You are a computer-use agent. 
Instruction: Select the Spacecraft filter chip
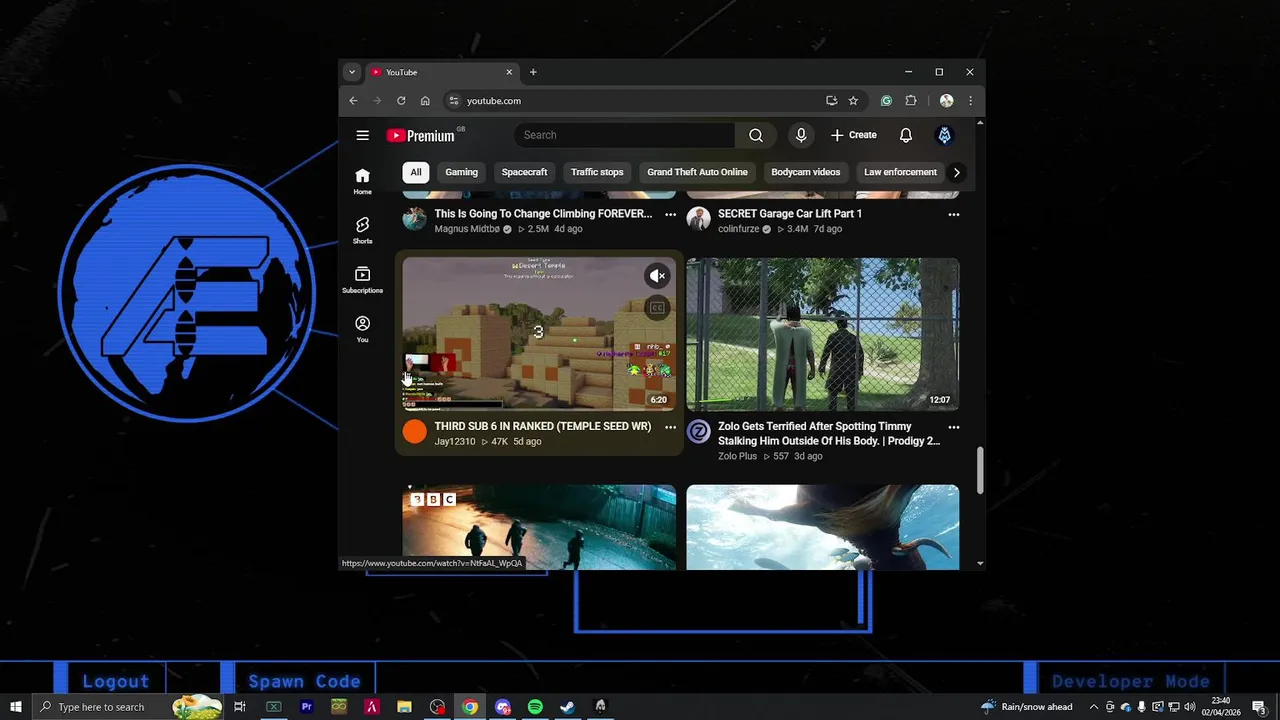point(524,172)
